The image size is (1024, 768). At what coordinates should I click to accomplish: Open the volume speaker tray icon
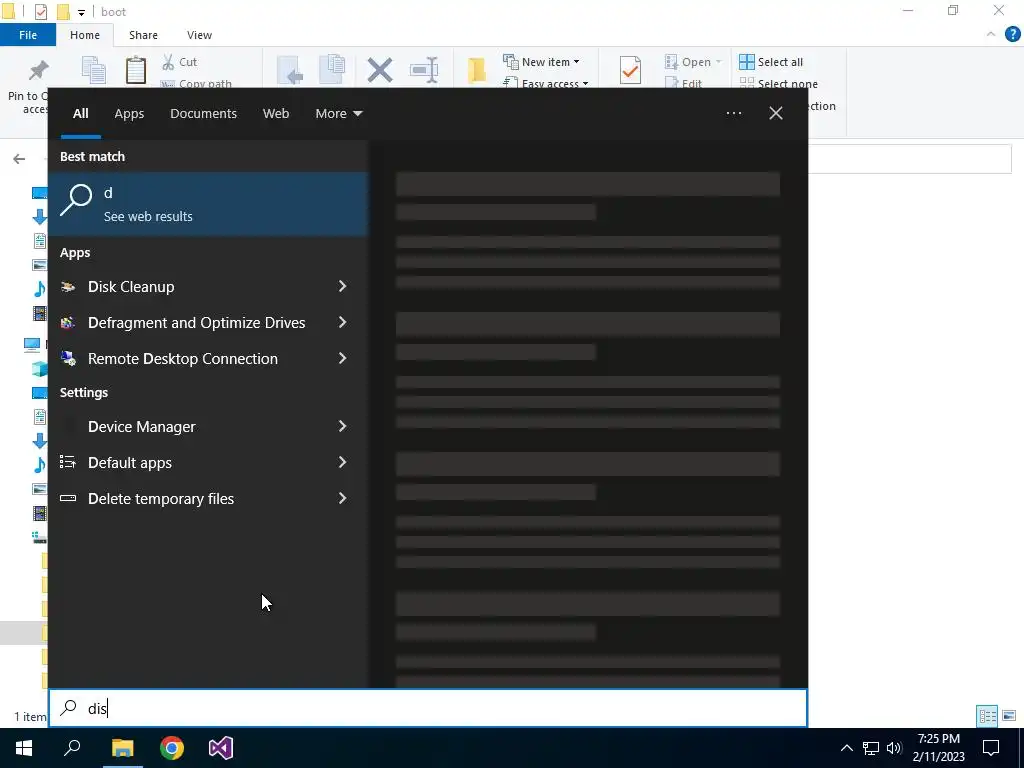tap(894, 748)
